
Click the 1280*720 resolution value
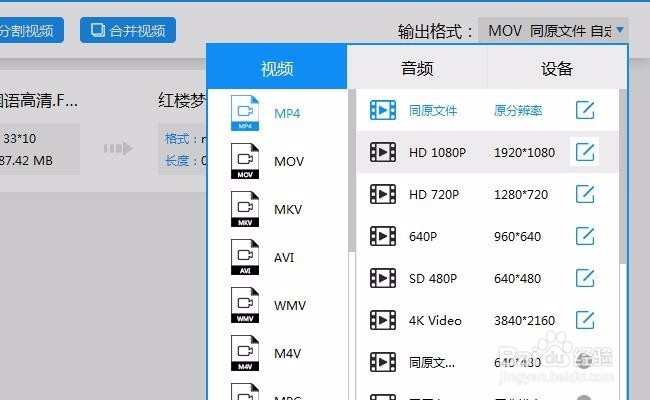click(521, 194)
